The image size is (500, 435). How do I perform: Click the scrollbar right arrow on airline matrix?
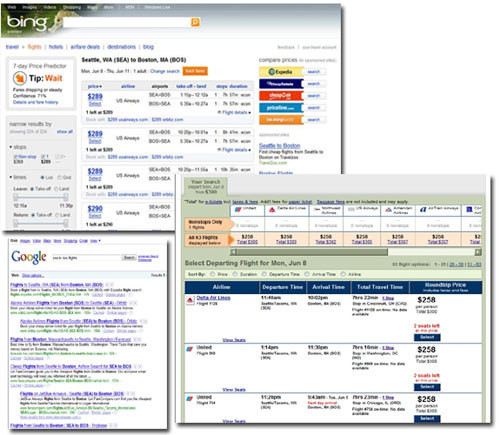(478, 252)
